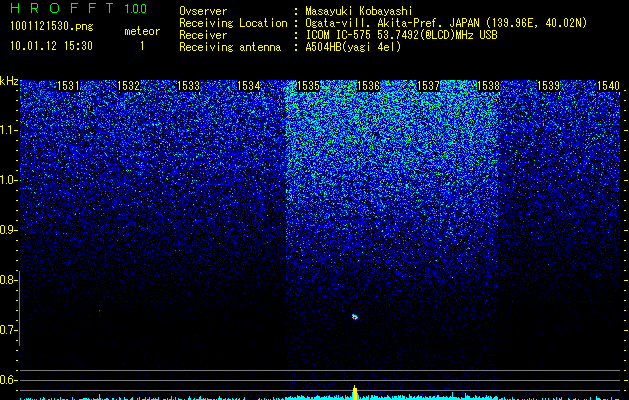The width and height of the screenshot is (629, 400).
Task: Click the Ovserver field label
Action: coord(203,11)
